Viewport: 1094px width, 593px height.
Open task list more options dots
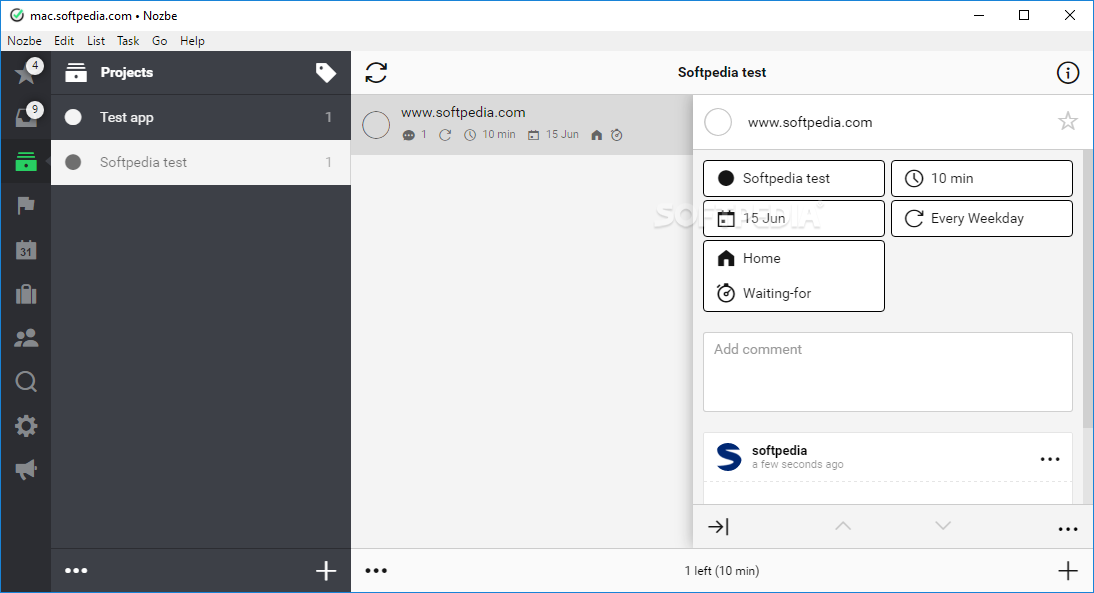(x=376, y=571)
